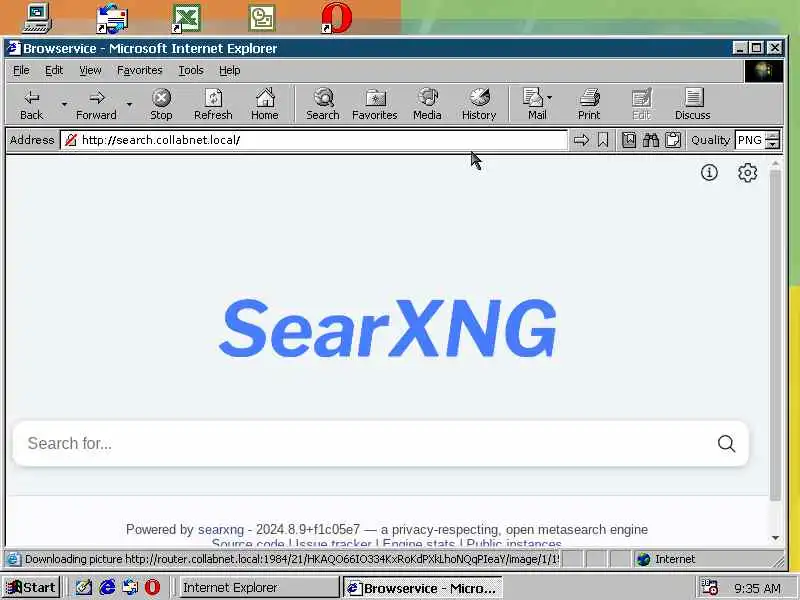The width and height of the screenshot is (800, 600).
Task: Select the Browservice taskbar button
Action: click(x=422, y=587)
